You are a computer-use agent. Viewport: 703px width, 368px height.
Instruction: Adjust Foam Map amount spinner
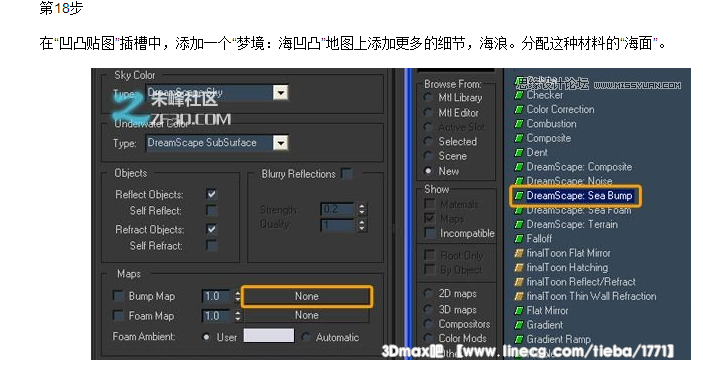(x=238, y=316)
